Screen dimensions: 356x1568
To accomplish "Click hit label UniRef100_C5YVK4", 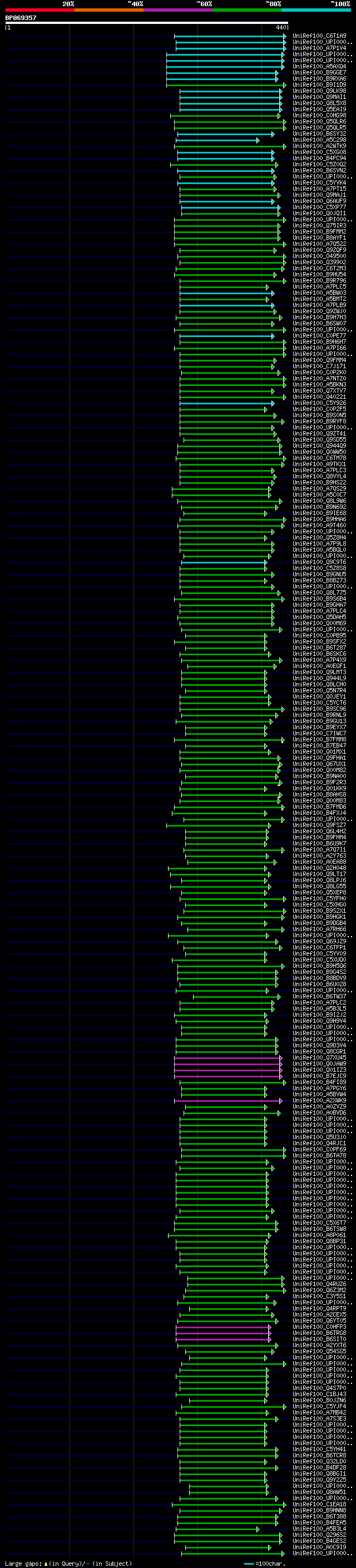I will click(x=319, y=182).
